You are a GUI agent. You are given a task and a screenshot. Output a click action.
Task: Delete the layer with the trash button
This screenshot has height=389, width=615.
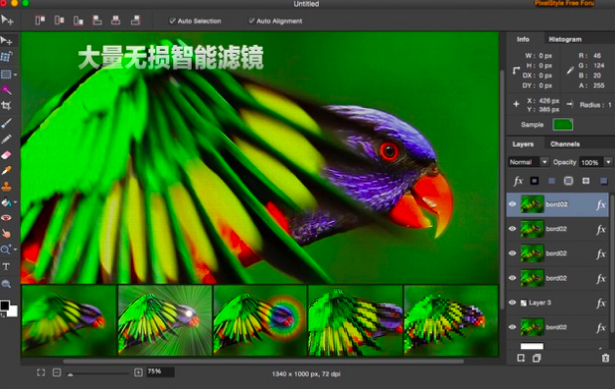tap(606, 358)
